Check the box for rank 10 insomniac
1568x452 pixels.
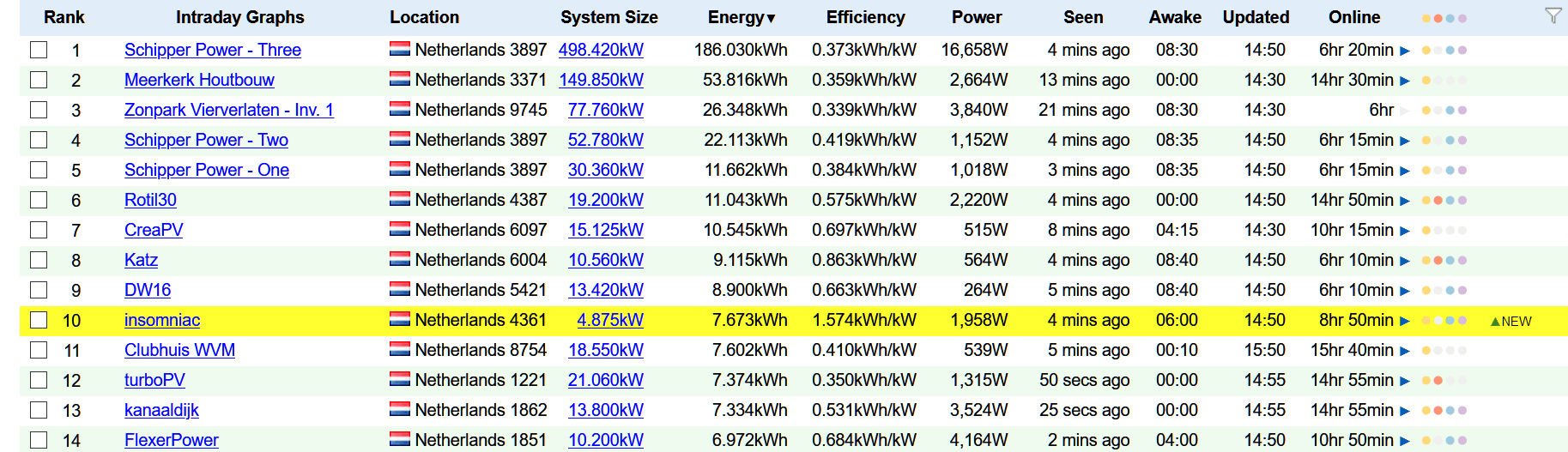39,320
